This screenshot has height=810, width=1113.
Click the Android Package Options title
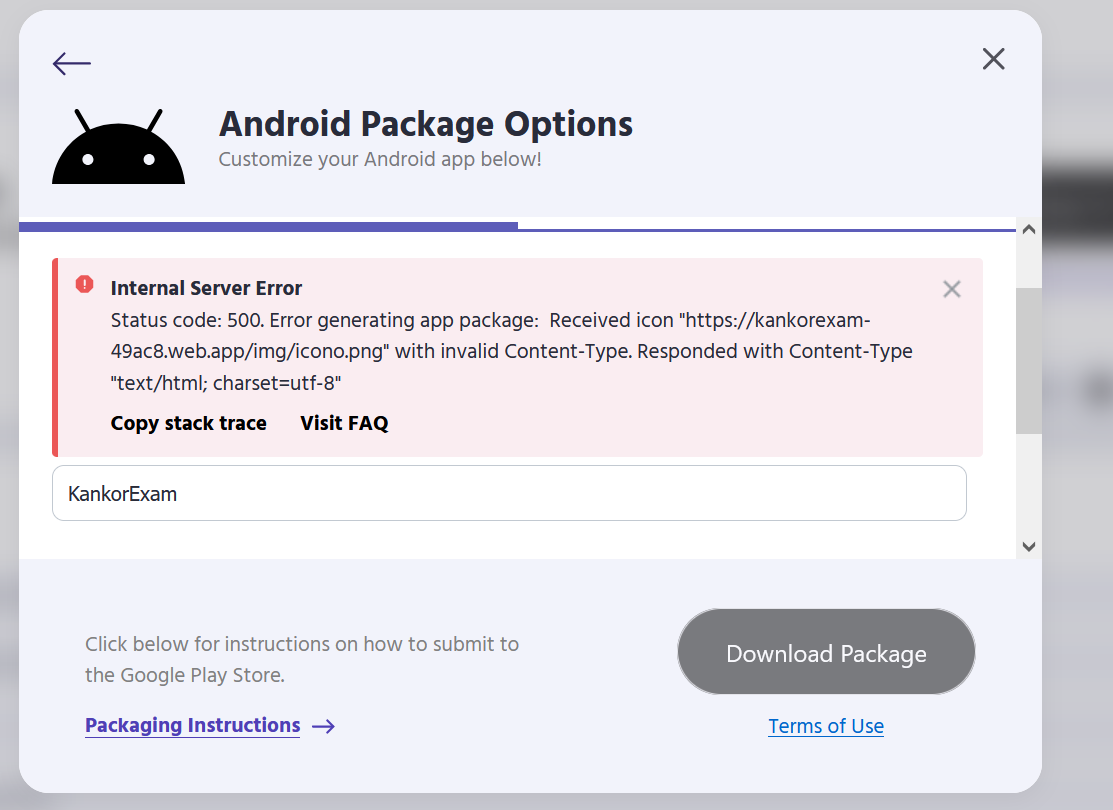click(426, 124)
